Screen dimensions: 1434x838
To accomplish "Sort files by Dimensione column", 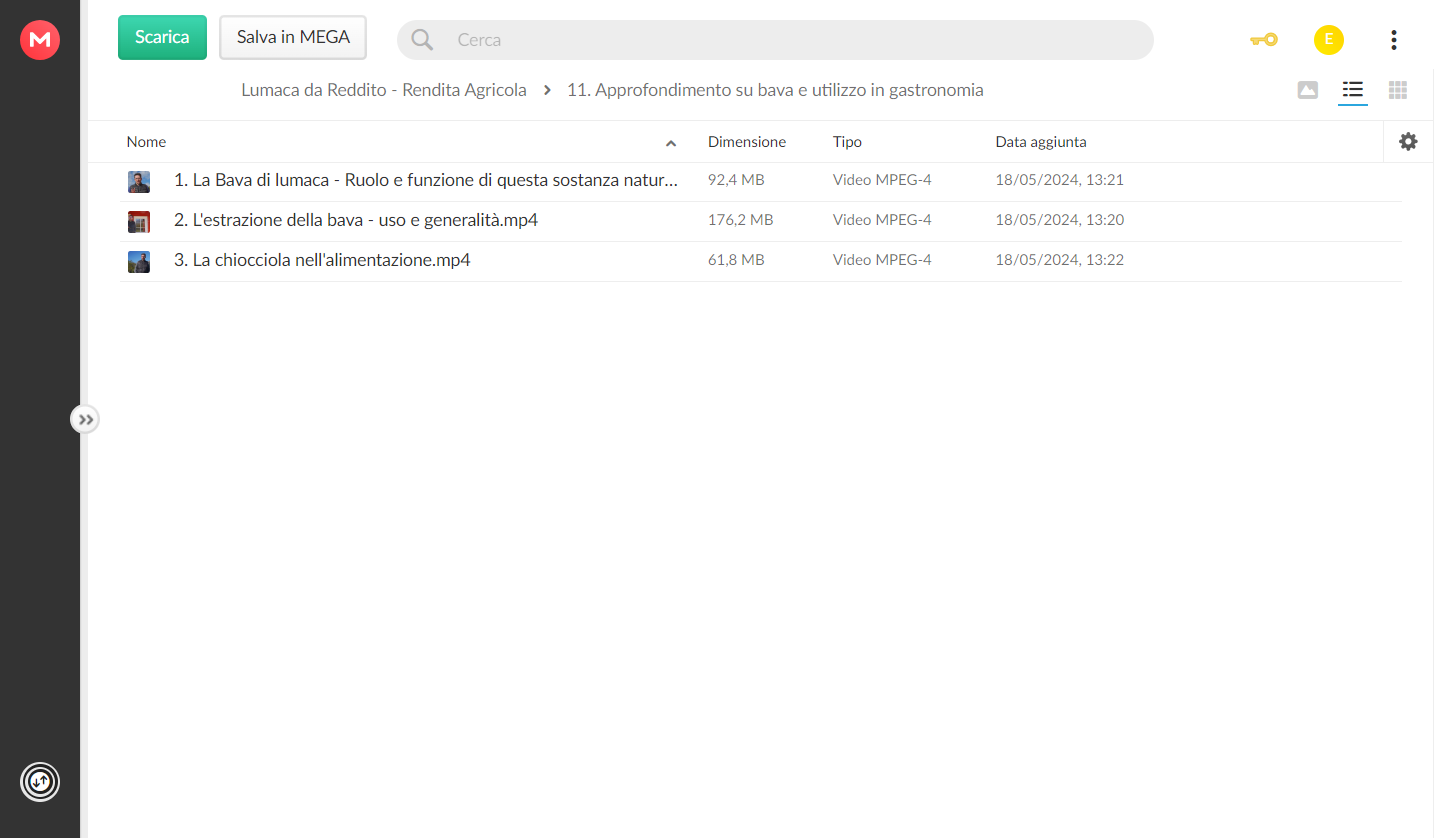I will (747, 142).
